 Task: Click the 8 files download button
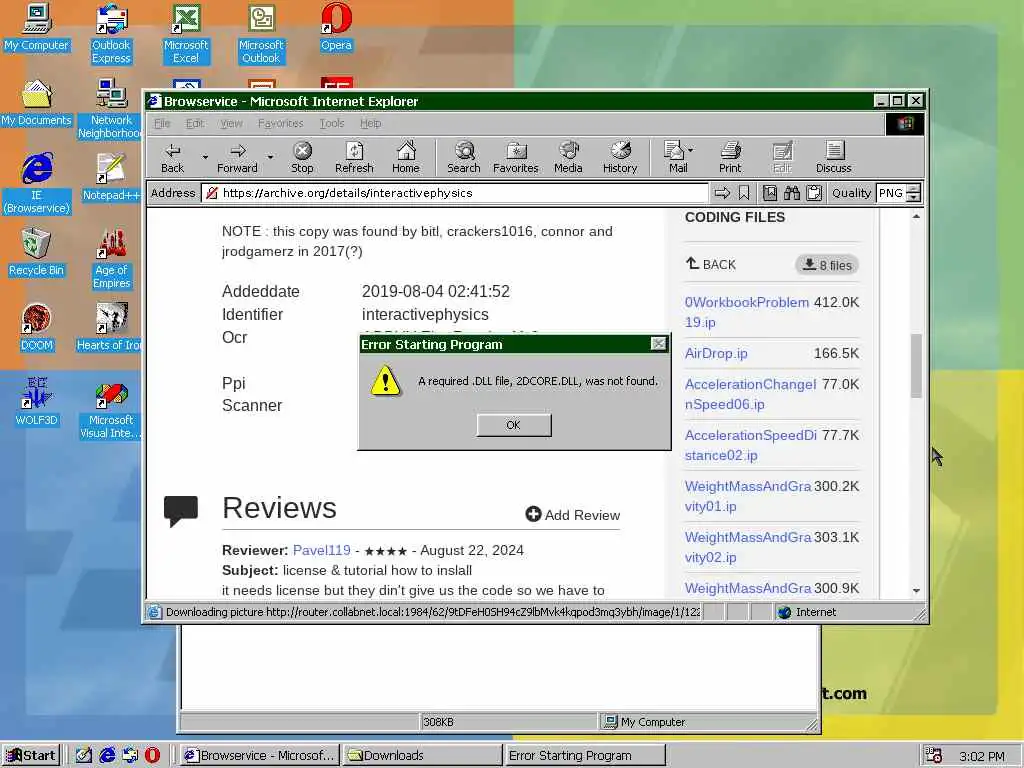(827, 265)
